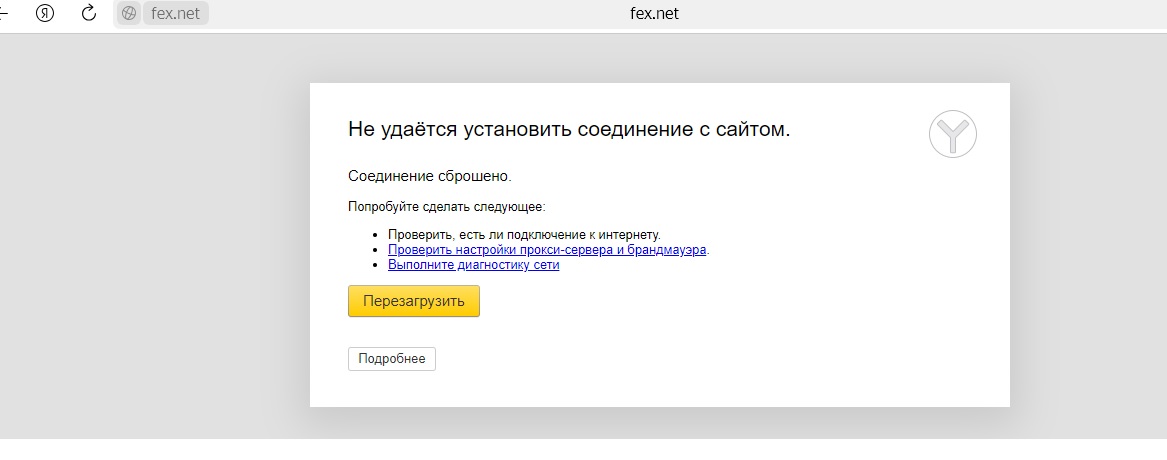Click the fex.net domain chip in address bar

[x=175, y=14]
